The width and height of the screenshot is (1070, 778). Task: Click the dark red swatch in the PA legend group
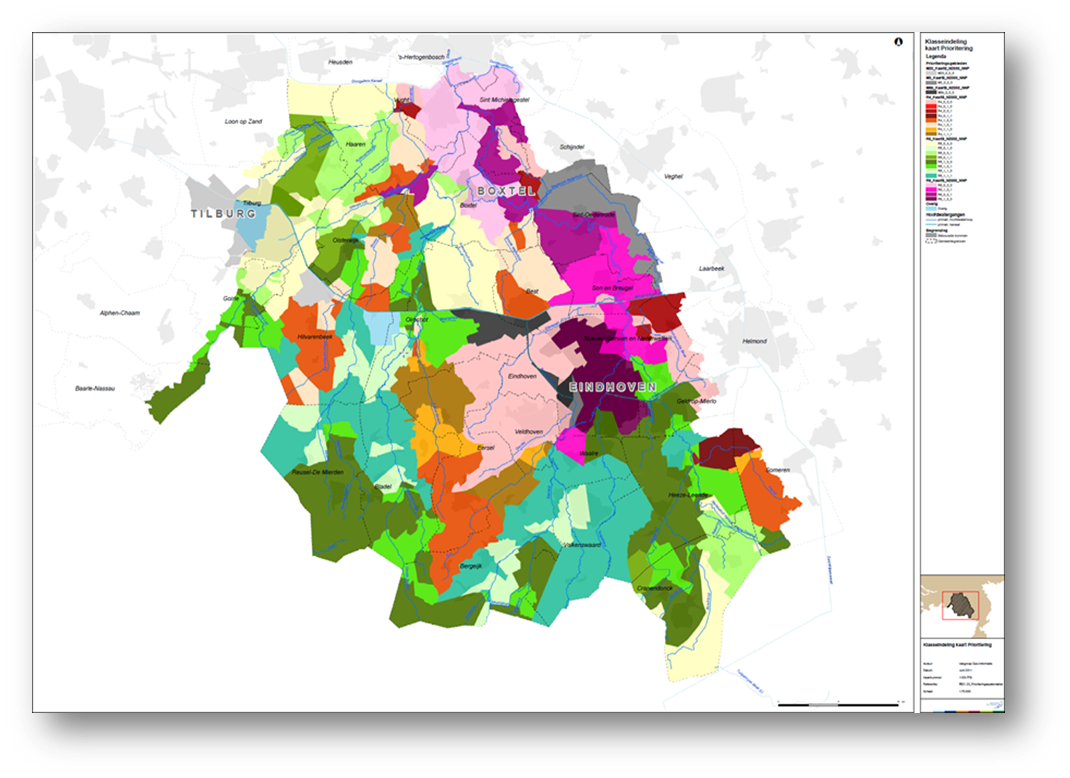(x=929, y=113)
